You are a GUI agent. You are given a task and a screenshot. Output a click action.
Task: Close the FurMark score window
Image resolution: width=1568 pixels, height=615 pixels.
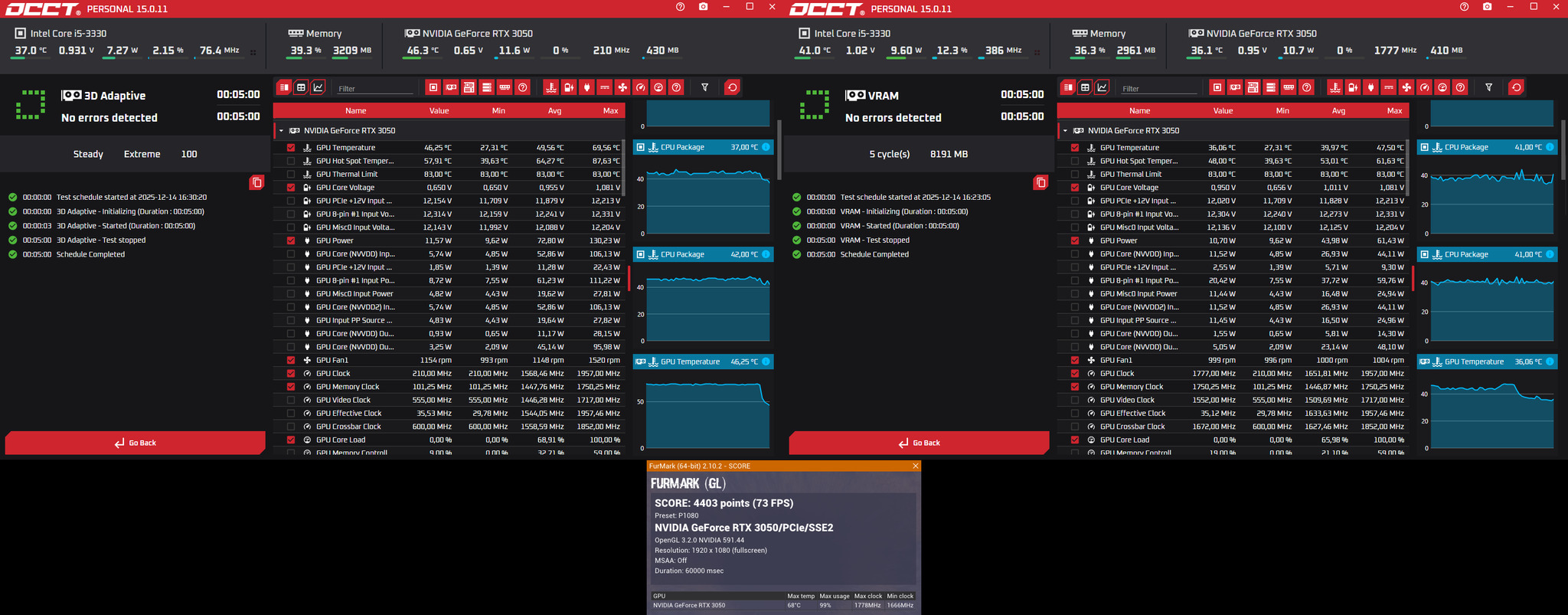point(915,466)
